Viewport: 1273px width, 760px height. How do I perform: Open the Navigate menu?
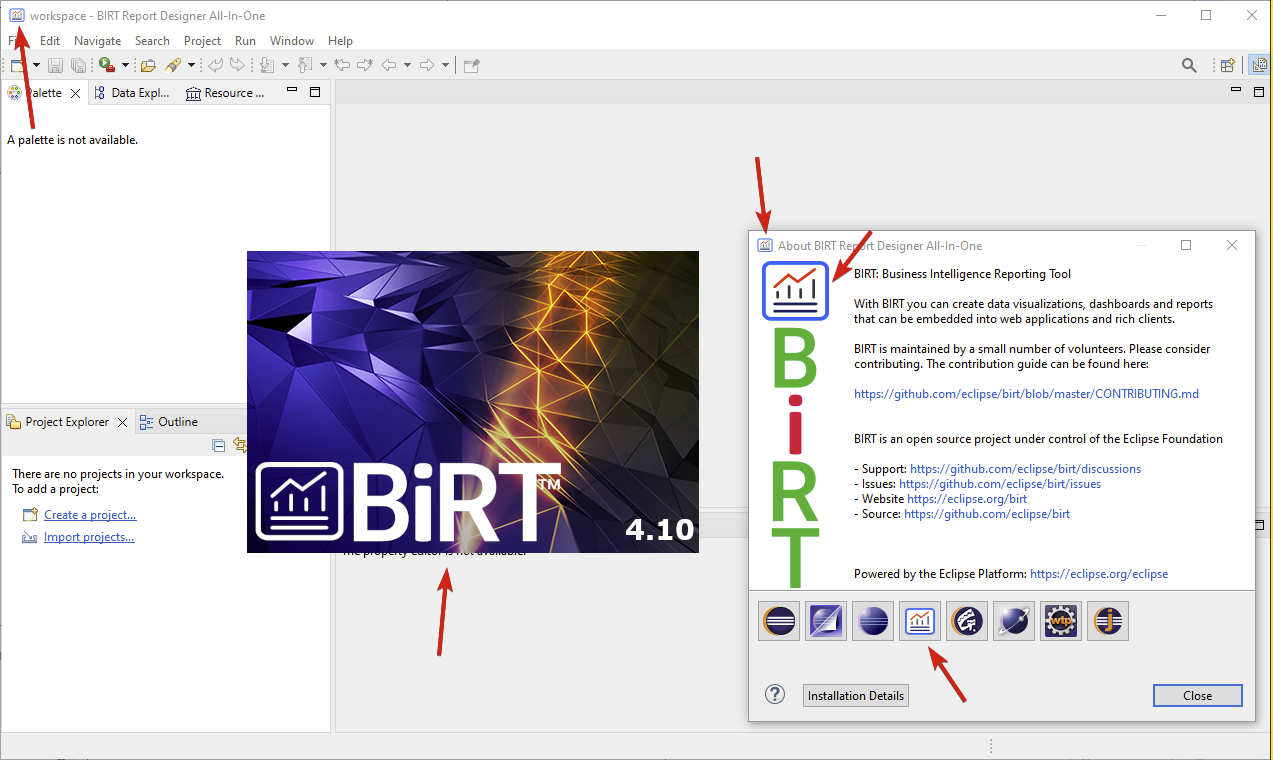point(97,41)
